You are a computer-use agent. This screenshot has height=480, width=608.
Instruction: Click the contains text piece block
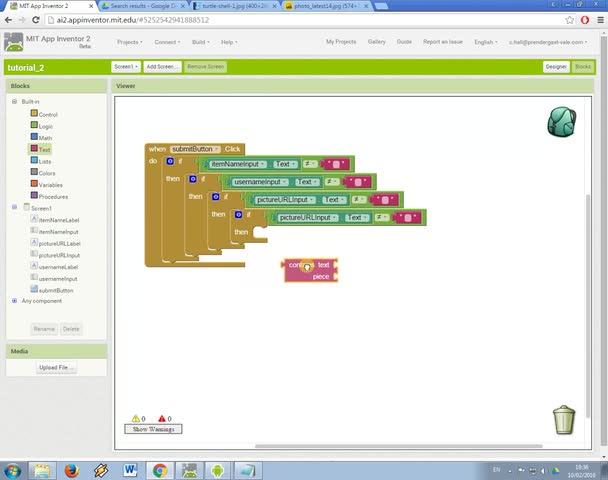310,270
